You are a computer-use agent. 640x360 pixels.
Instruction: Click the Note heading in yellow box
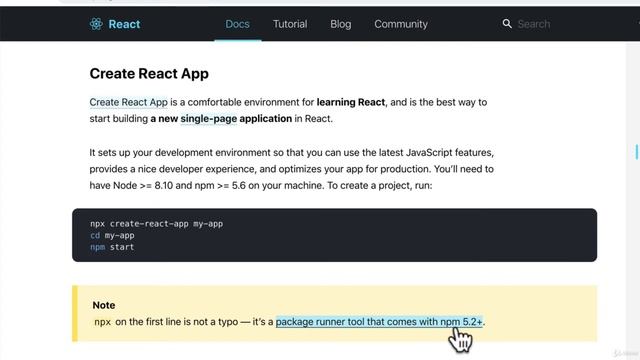(x=104, y=305)
